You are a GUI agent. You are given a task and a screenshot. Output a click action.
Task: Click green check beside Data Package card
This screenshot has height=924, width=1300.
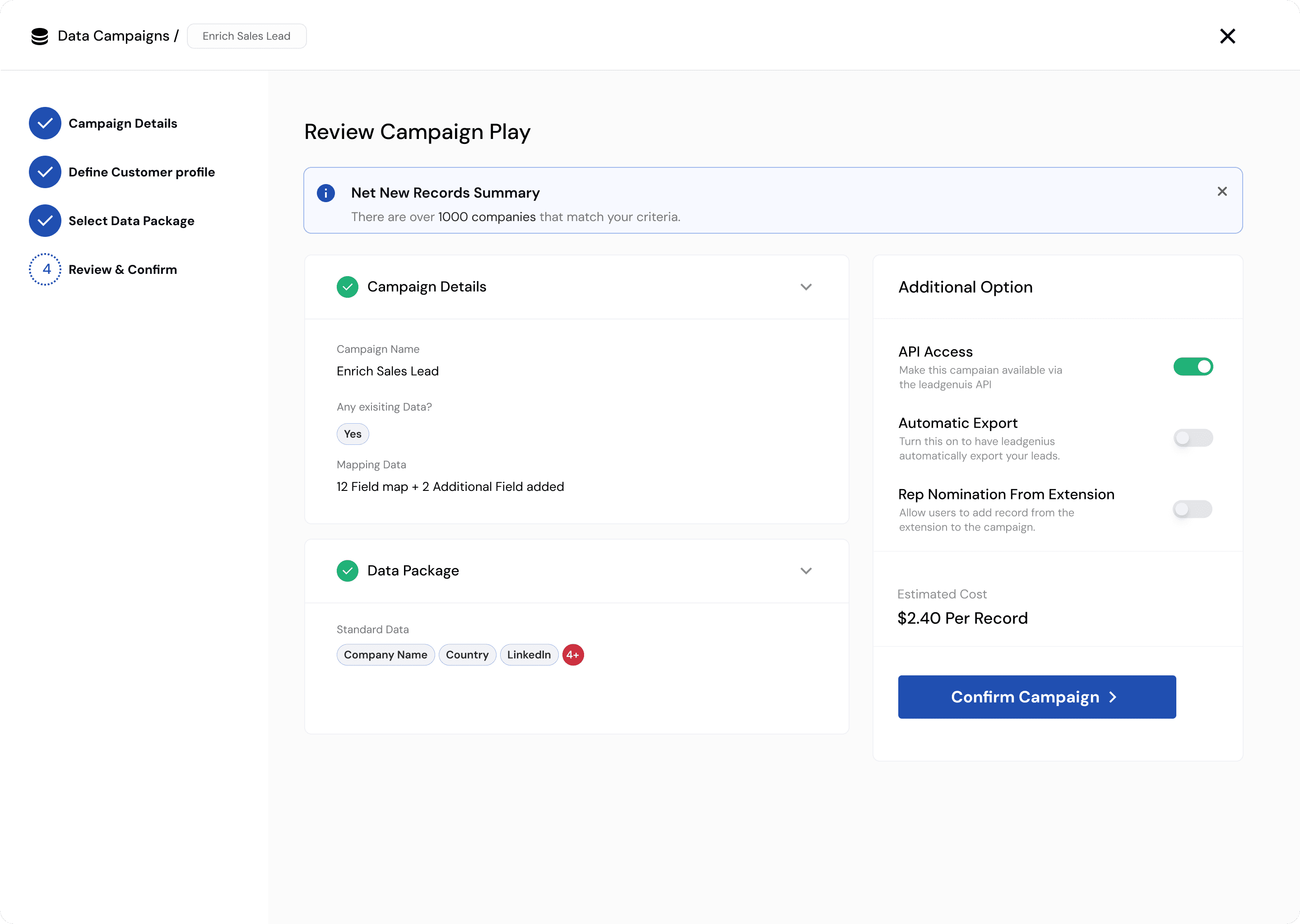[x=347, y=571]
